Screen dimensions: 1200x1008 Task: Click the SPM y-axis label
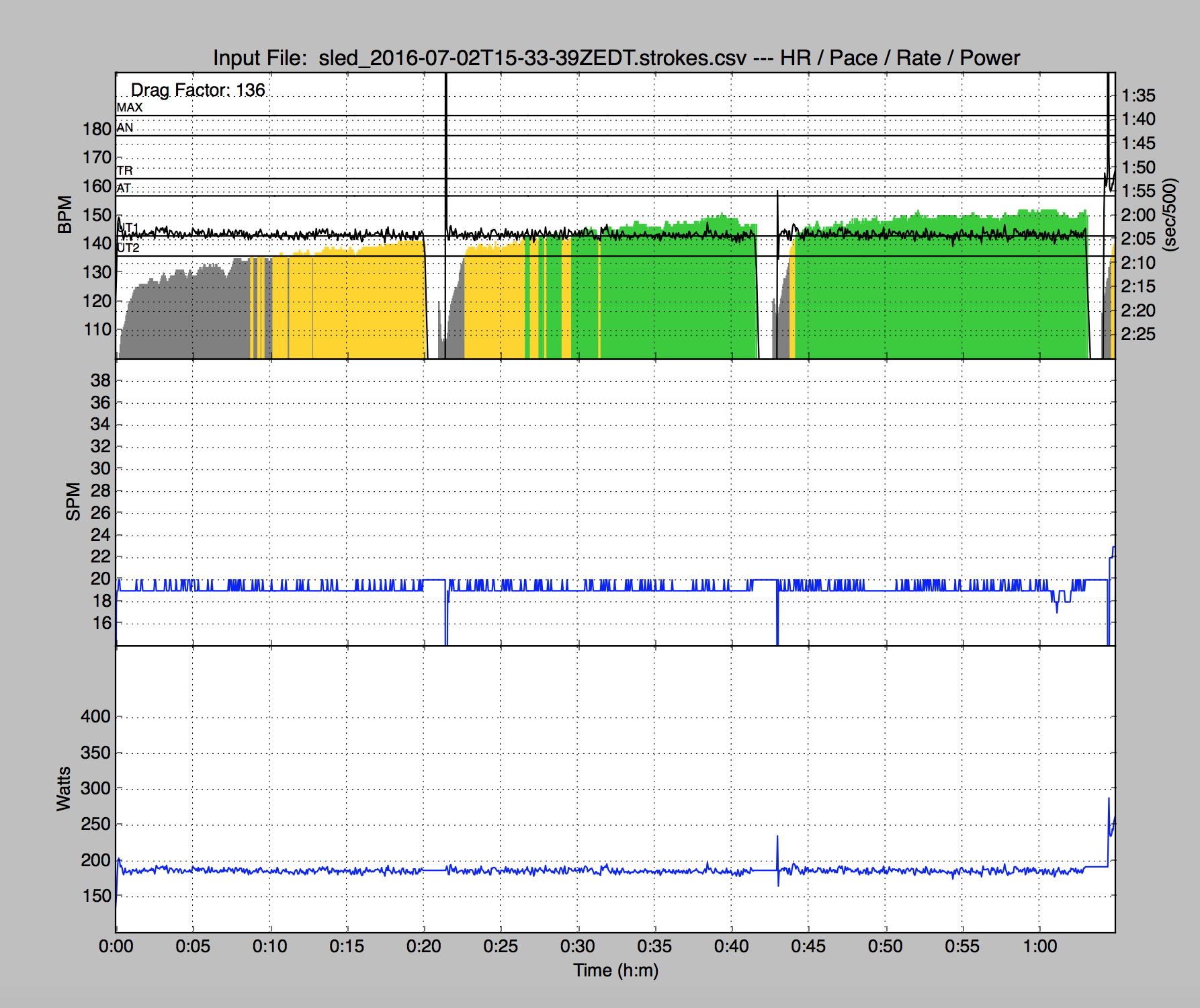tap(73, 501)
